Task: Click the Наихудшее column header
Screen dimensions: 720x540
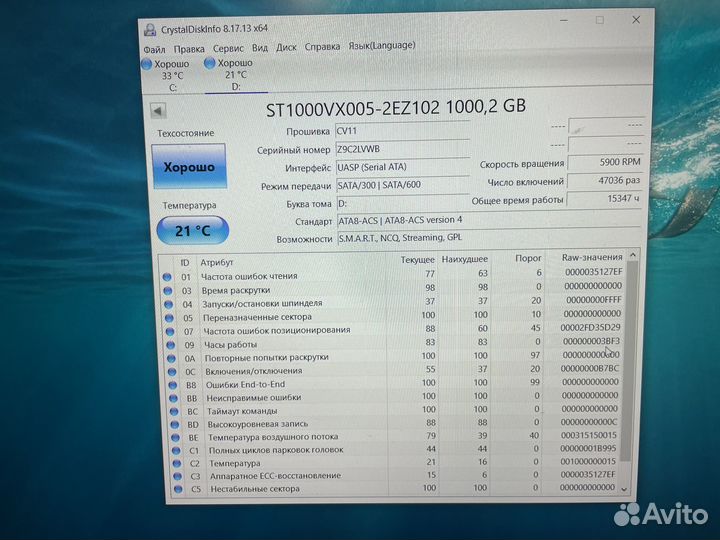Action: pos(464,259)
